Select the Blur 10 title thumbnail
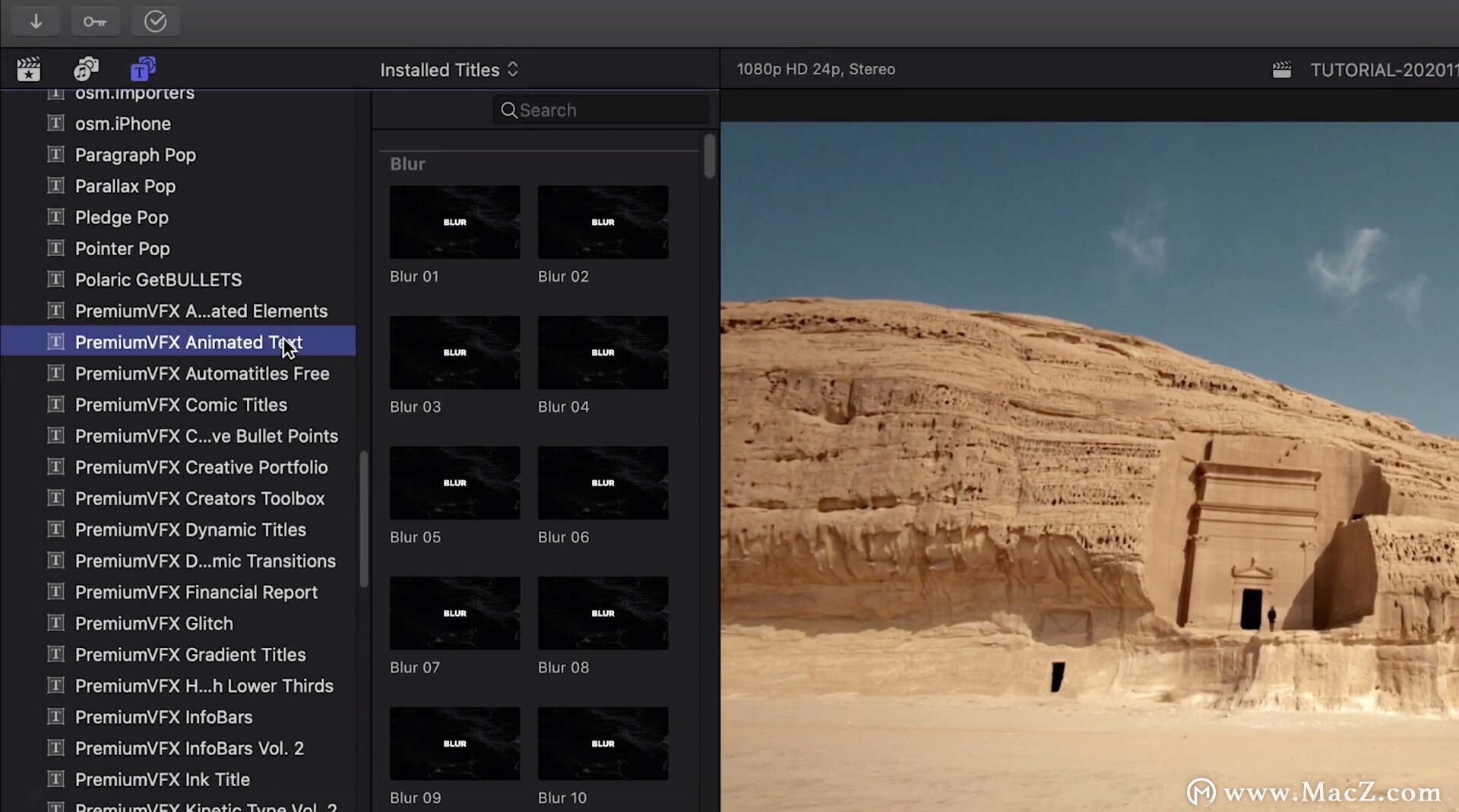Screen dimensions: 1459x812 [603, 744]
